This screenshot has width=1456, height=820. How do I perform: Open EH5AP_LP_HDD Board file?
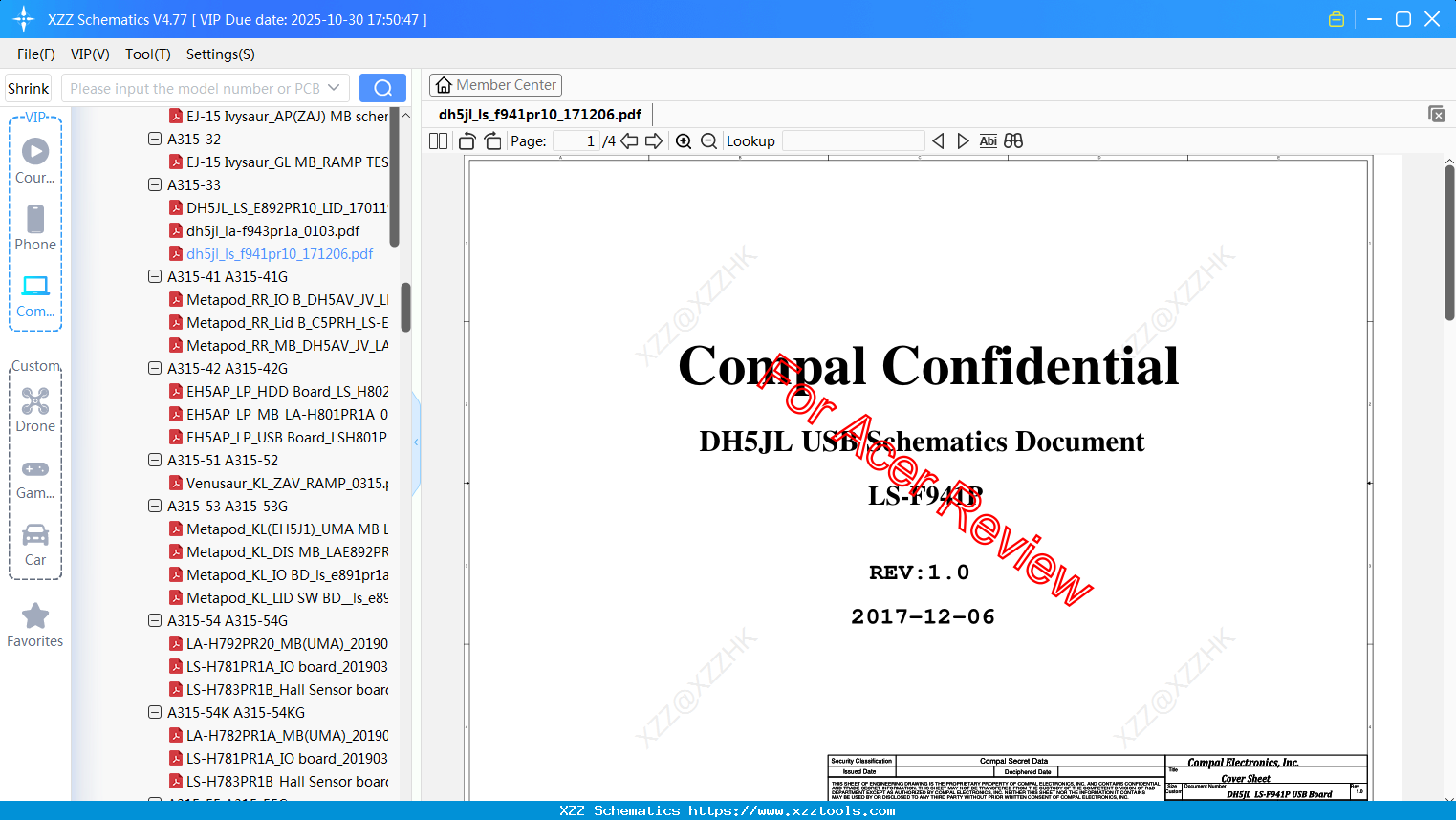click(x=278, y=391)
